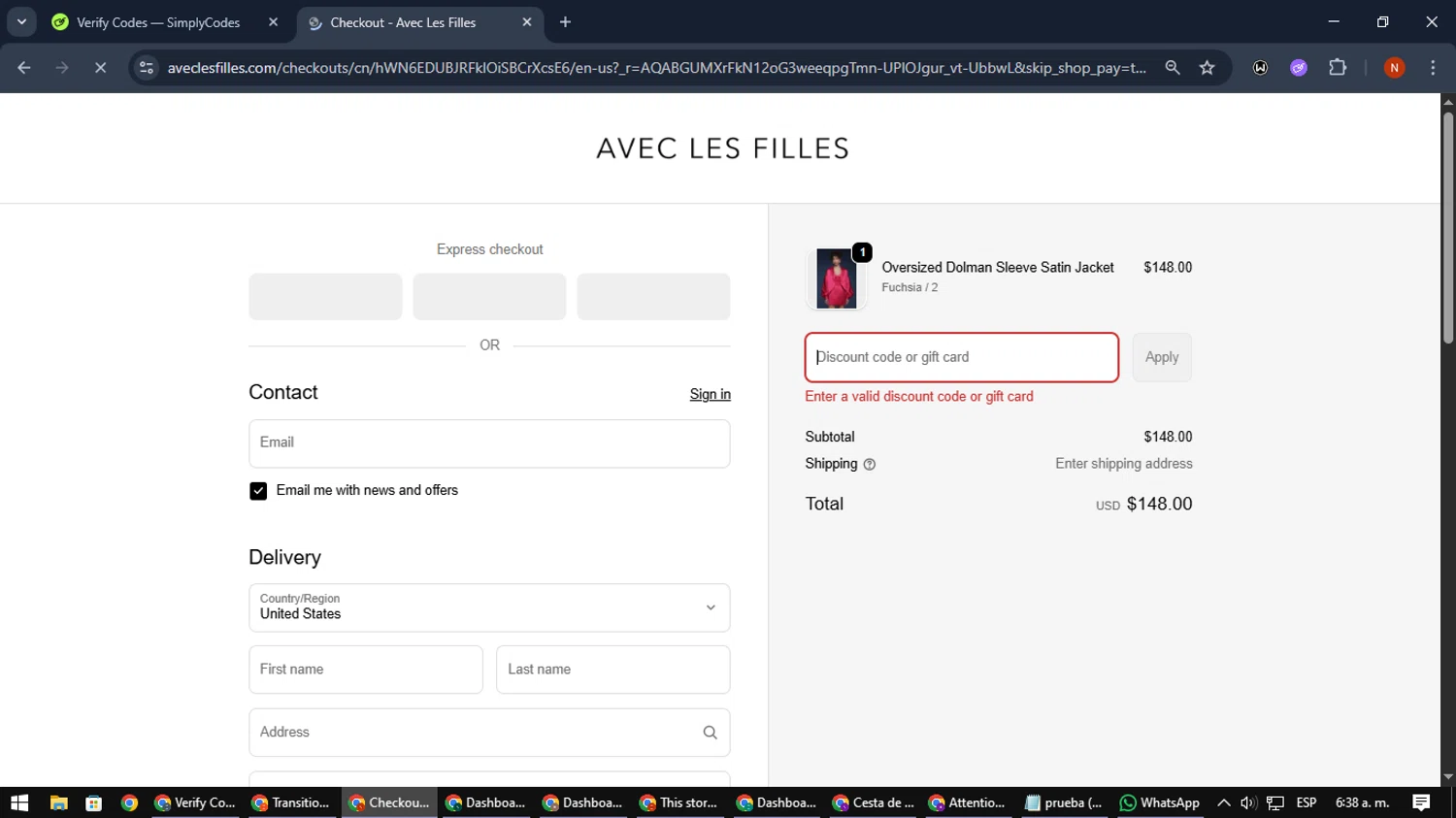Go back to the previous page

point(24,68)
